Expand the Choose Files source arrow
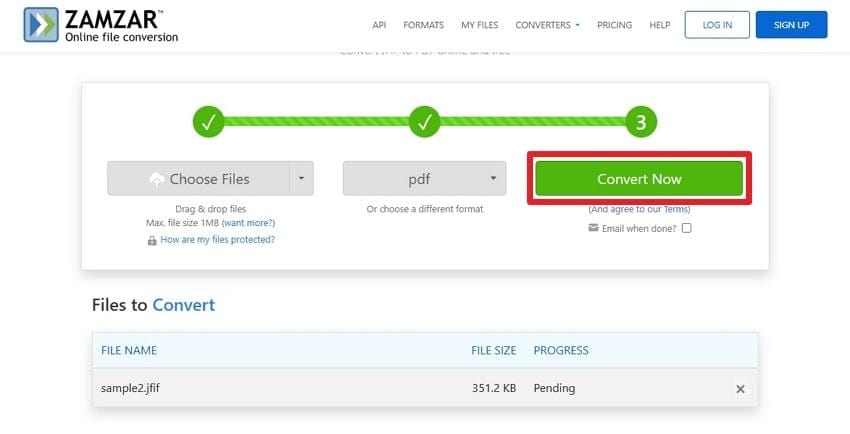The image size is (850, 434). (301, 178)
